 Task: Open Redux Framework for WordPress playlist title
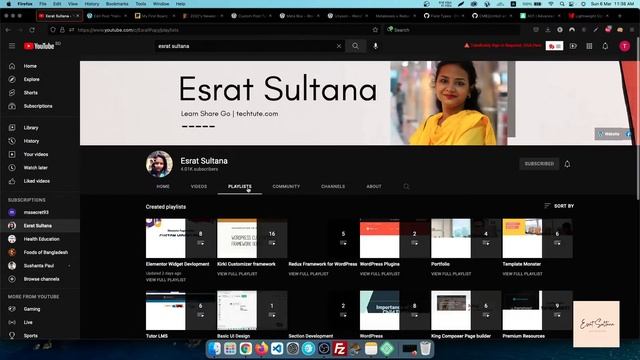[x=322, y=264]
